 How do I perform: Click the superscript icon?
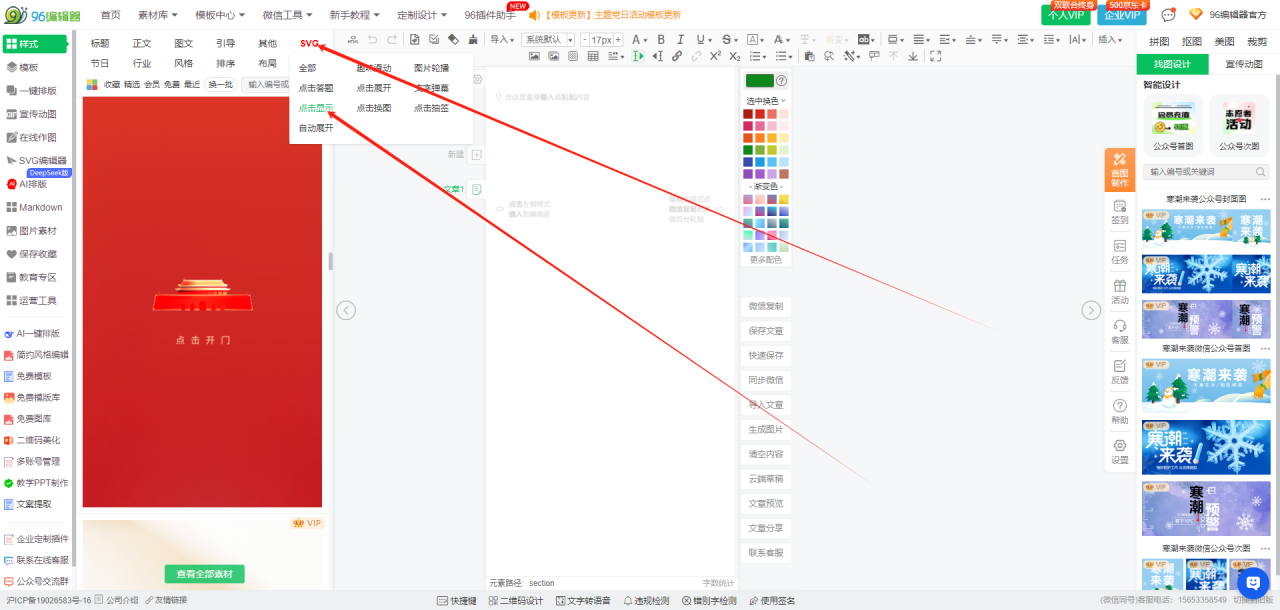click(715, 56)
